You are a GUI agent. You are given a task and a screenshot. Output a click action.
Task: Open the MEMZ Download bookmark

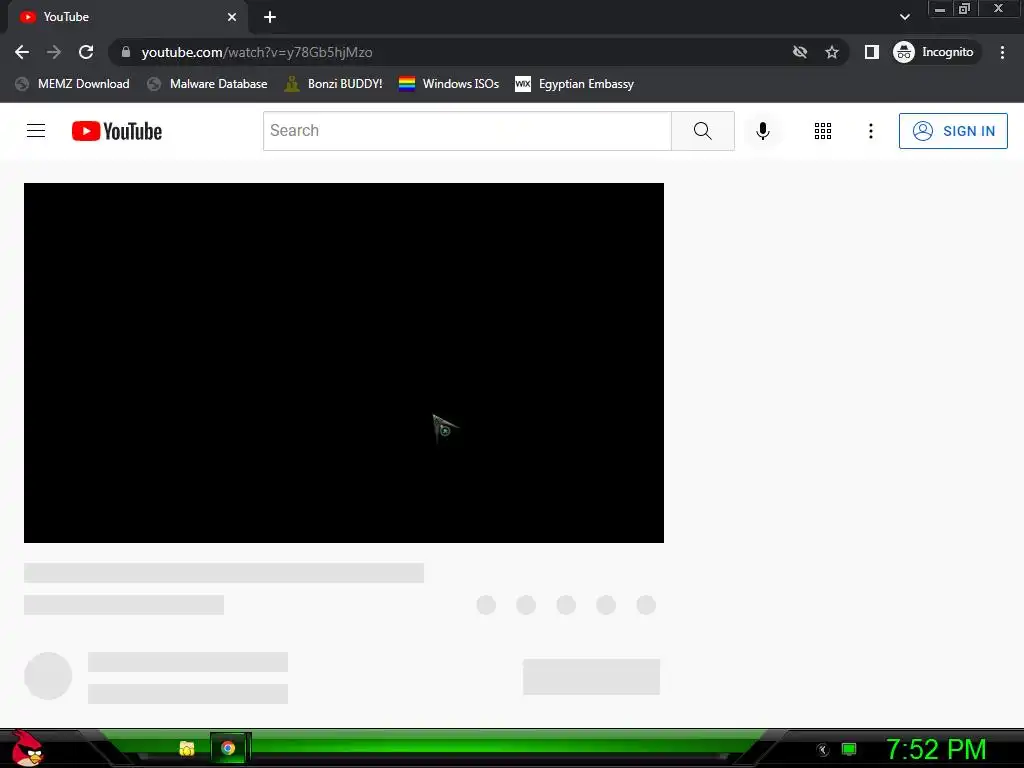click(72, 84)
